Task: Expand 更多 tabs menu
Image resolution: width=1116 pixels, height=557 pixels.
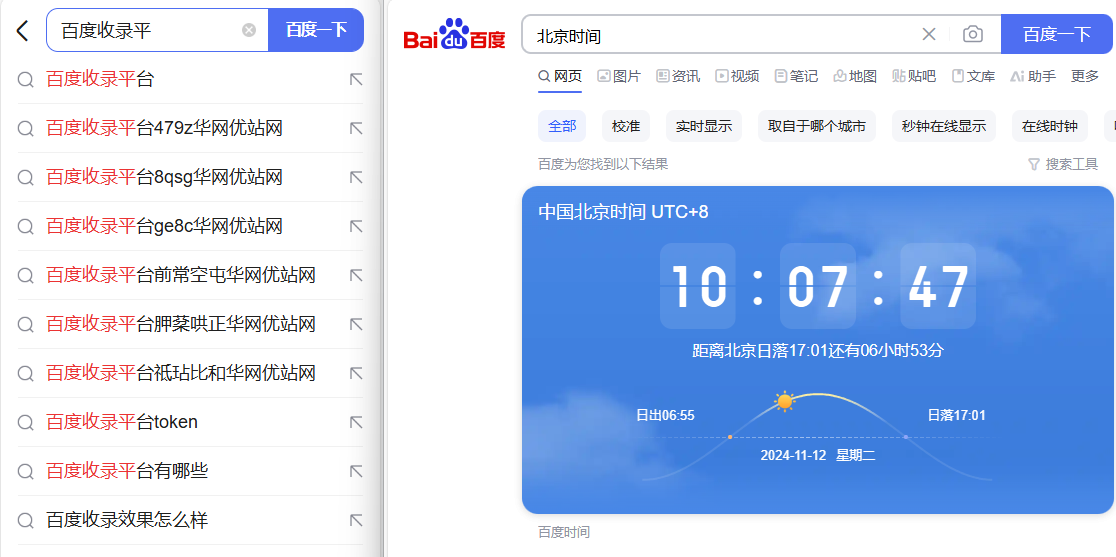Action: point(1085,76)
